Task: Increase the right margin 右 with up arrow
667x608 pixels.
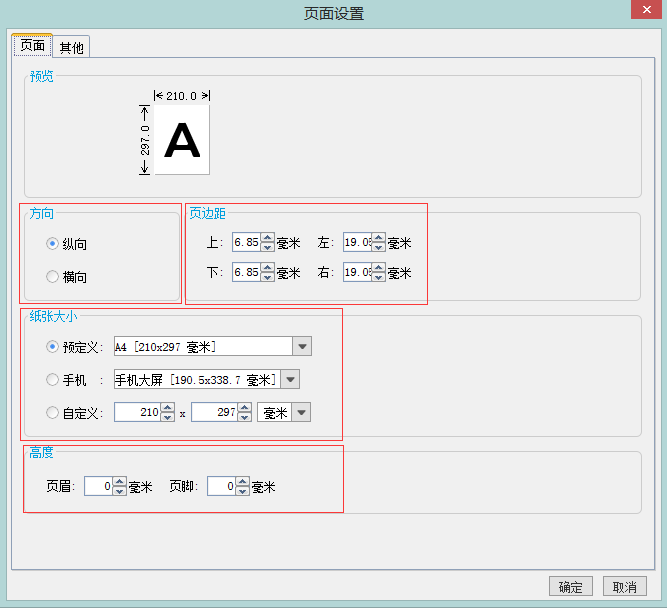Action: coord(379,267)
